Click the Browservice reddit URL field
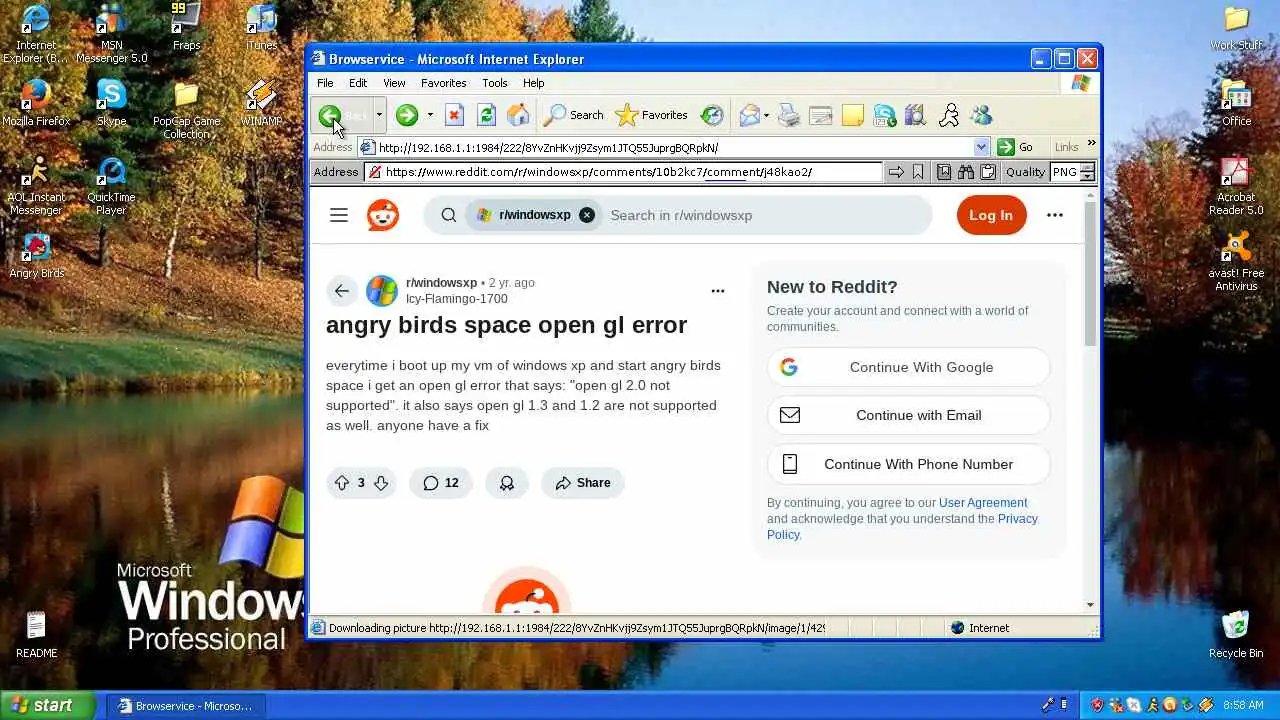The width and height of the screenshot is (1280, 720). point(624,172)
